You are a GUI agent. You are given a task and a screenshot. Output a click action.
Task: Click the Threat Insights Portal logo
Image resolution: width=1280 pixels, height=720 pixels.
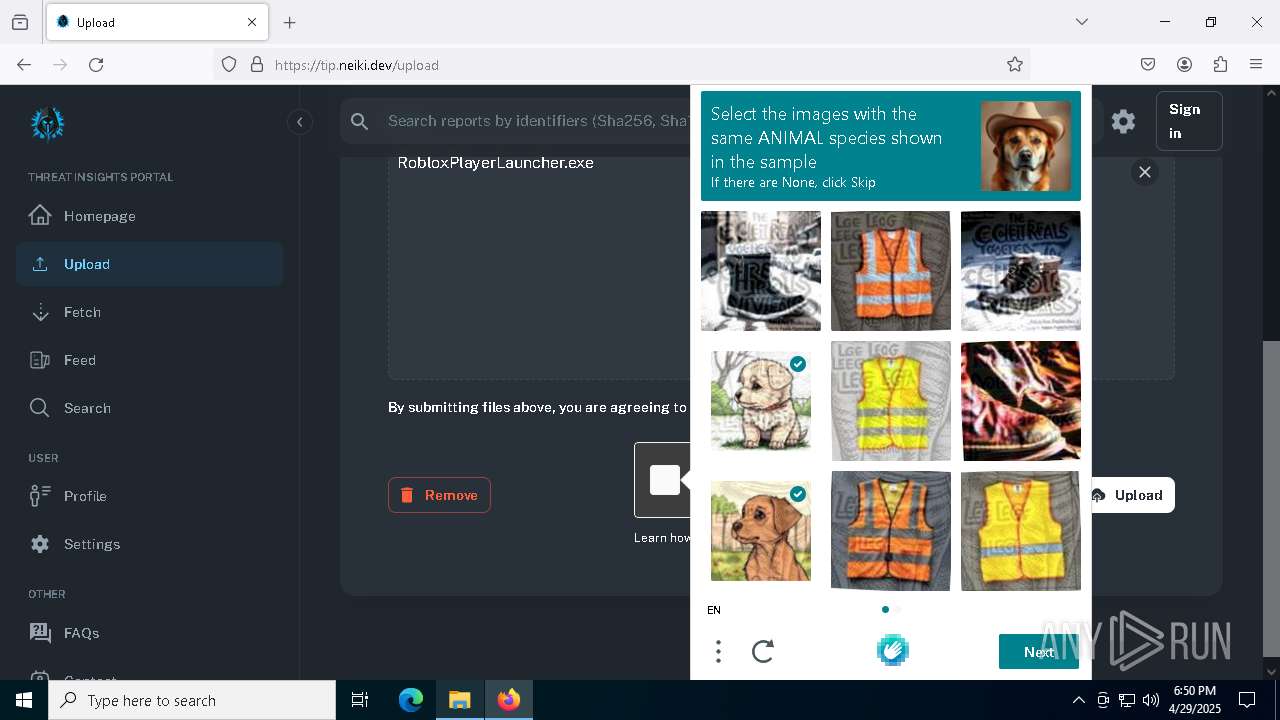48,124
